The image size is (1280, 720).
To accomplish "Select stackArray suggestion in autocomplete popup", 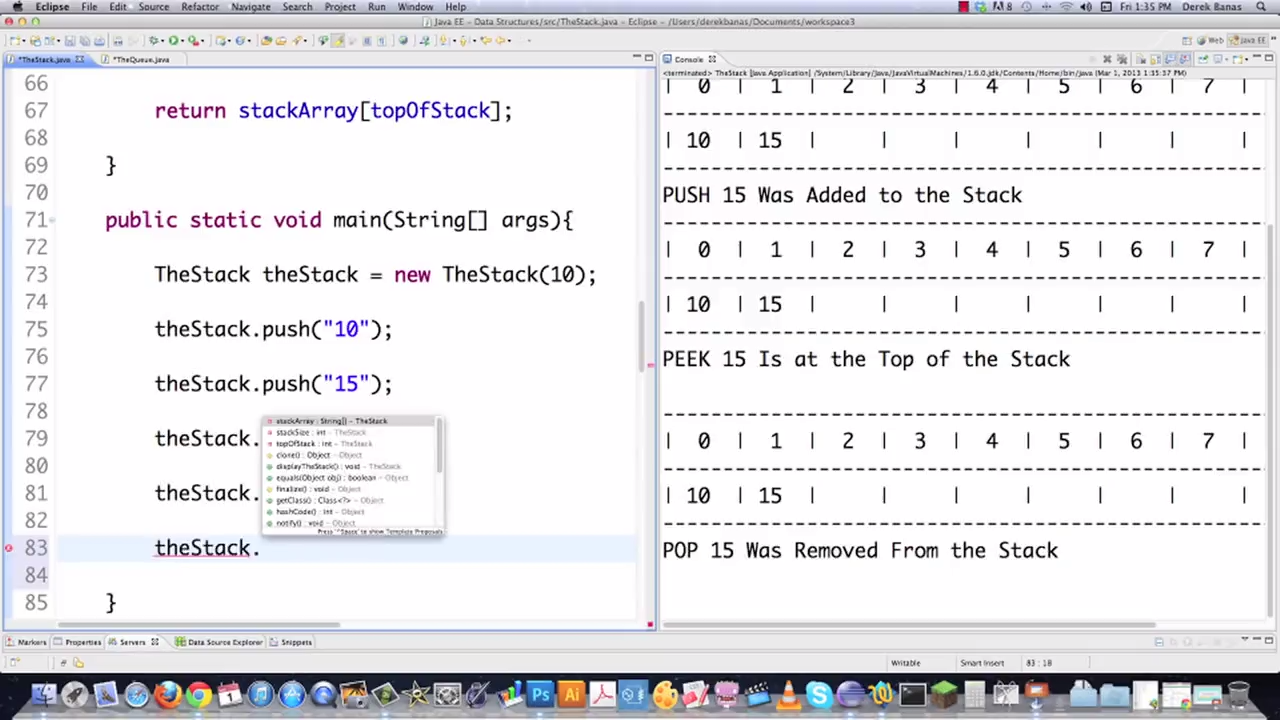I will tap(350, 421).
